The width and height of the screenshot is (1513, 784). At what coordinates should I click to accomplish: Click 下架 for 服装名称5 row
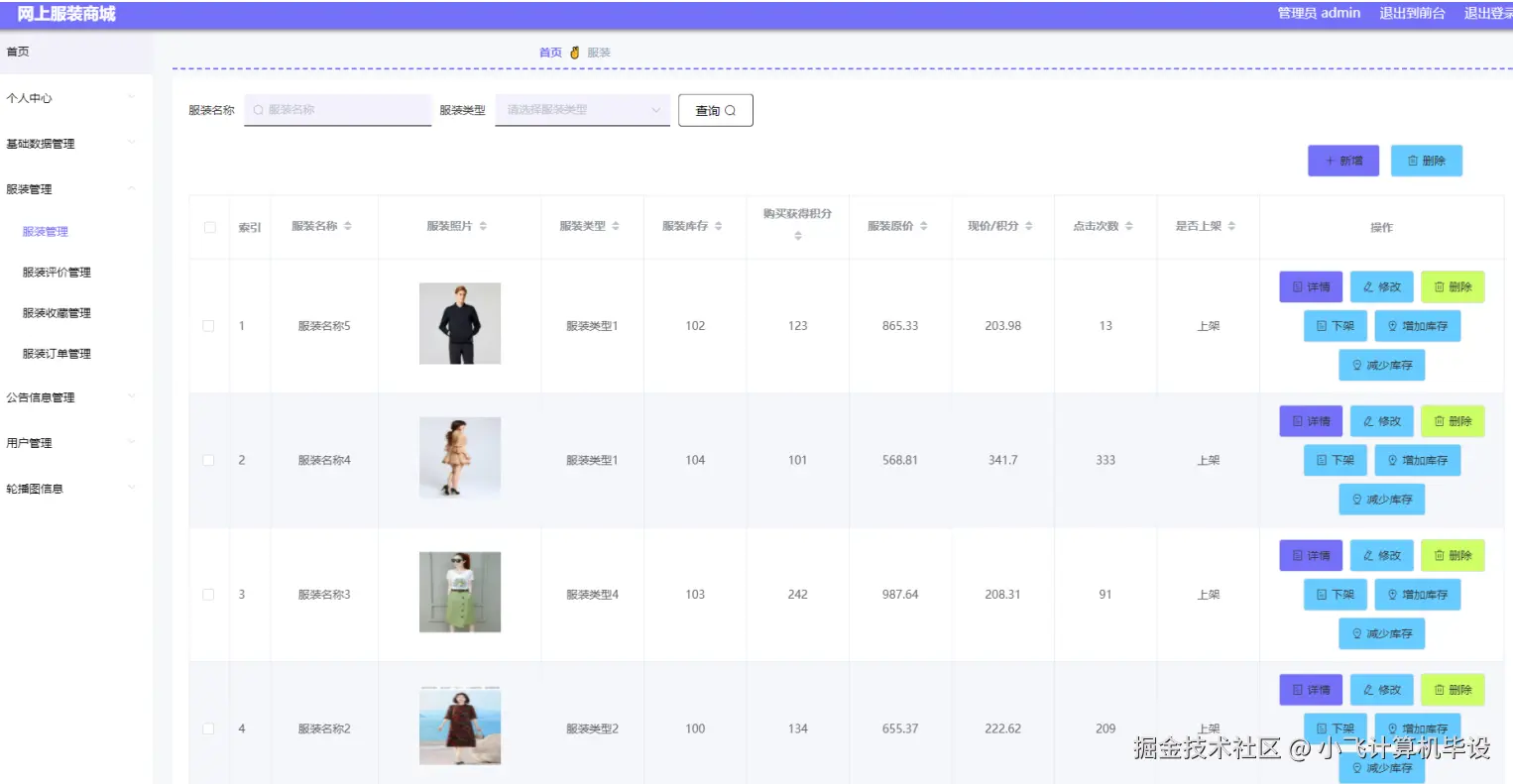pos(1336,326)
